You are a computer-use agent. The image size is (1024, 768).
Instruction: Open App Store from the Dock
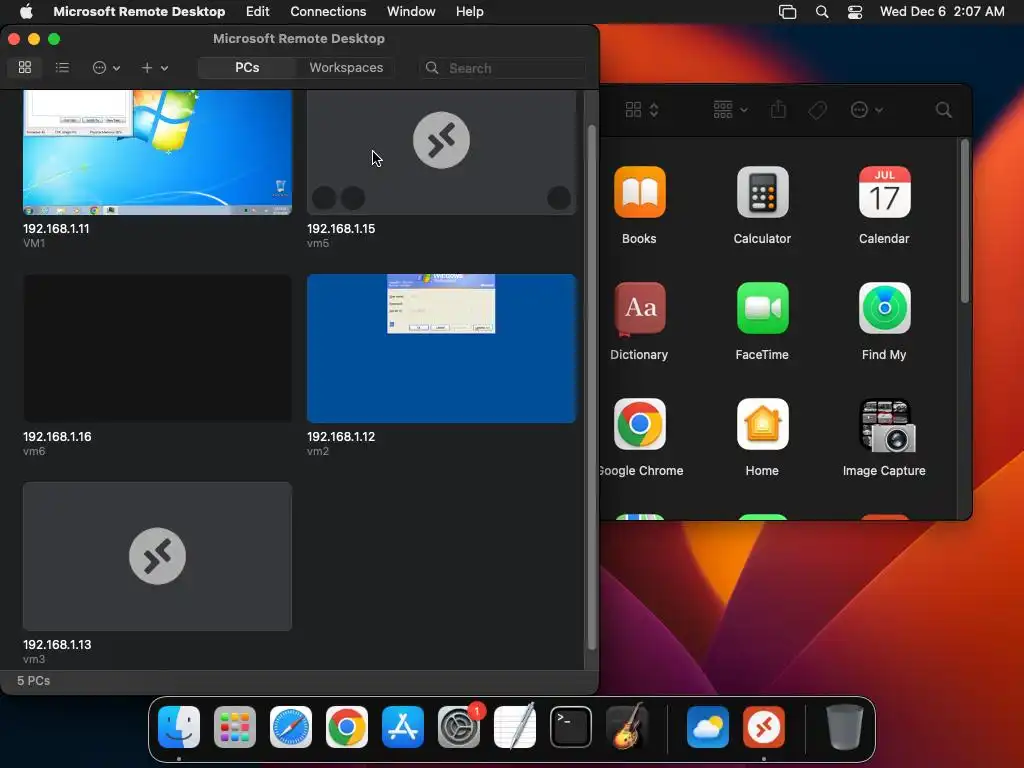[x=403, y=727]
